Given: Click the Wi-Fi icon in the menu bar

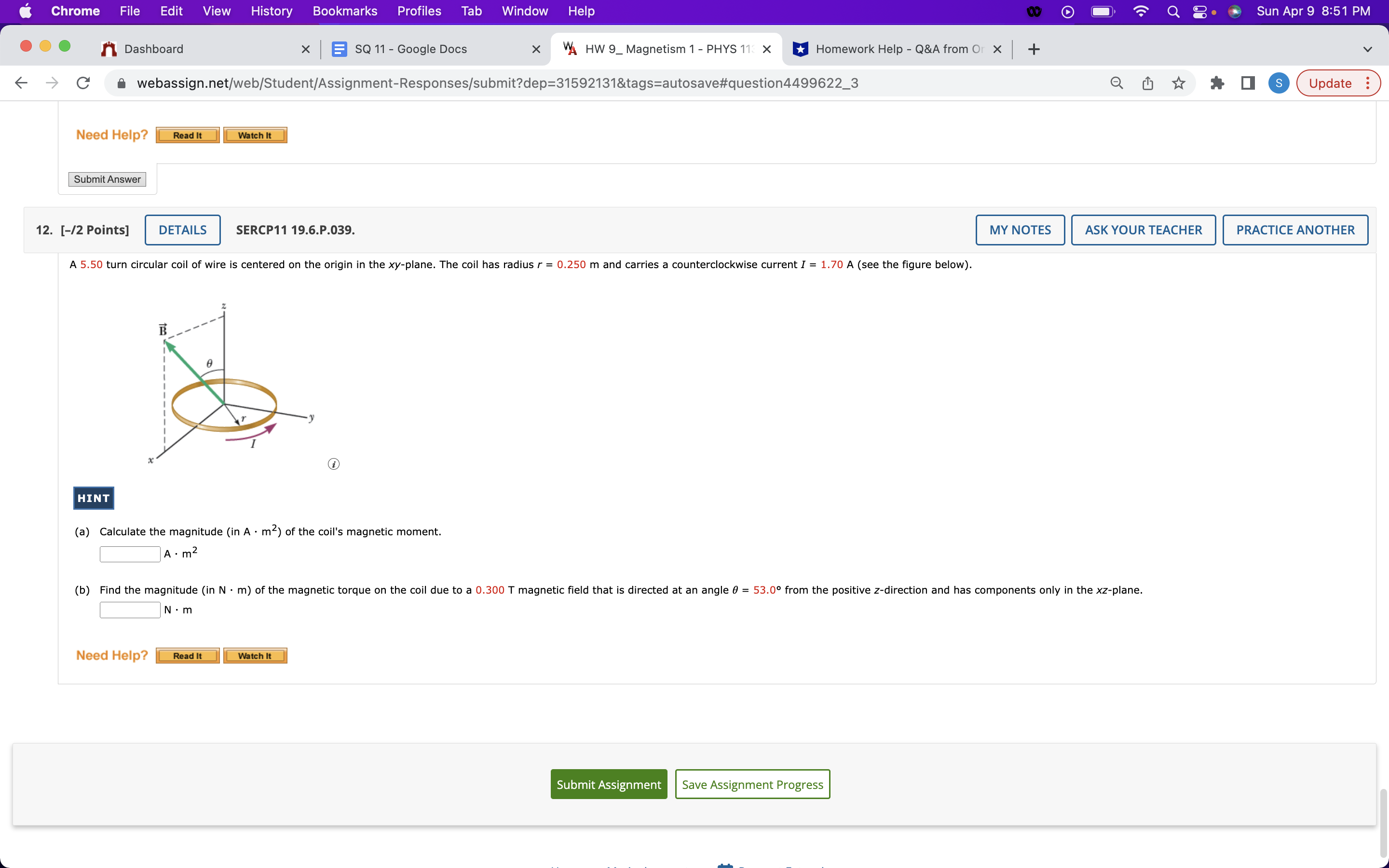Looking at the screenshot, I should pos(1141,11).
